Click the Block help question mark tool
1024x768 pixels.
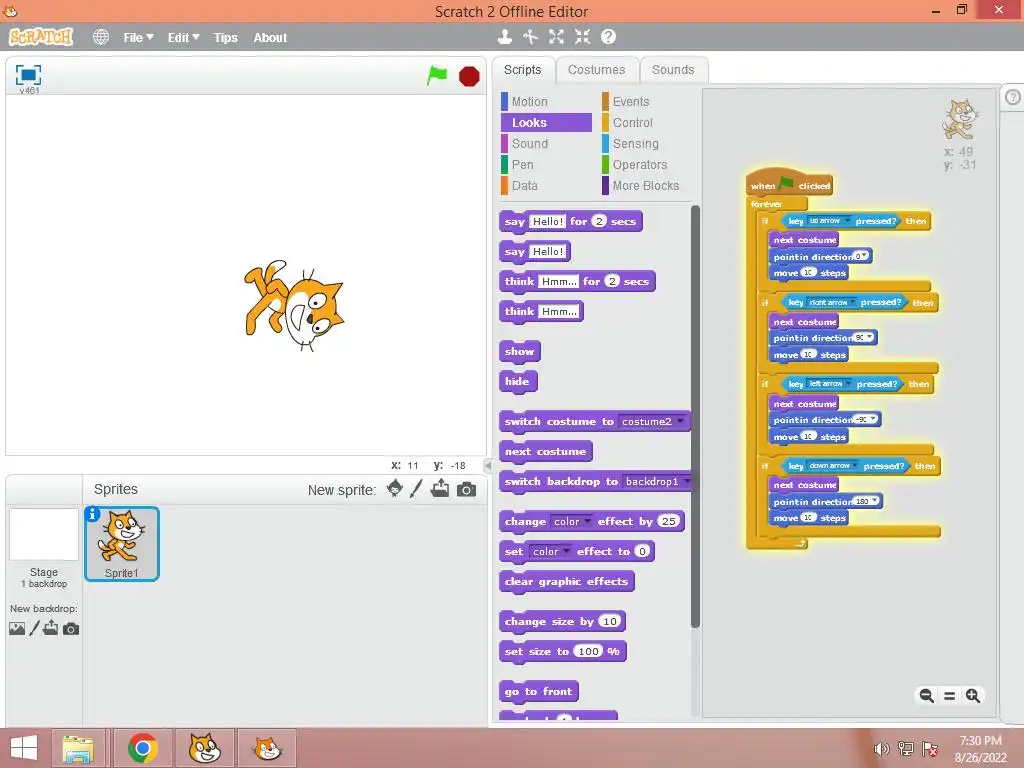(x=608, y=37)
